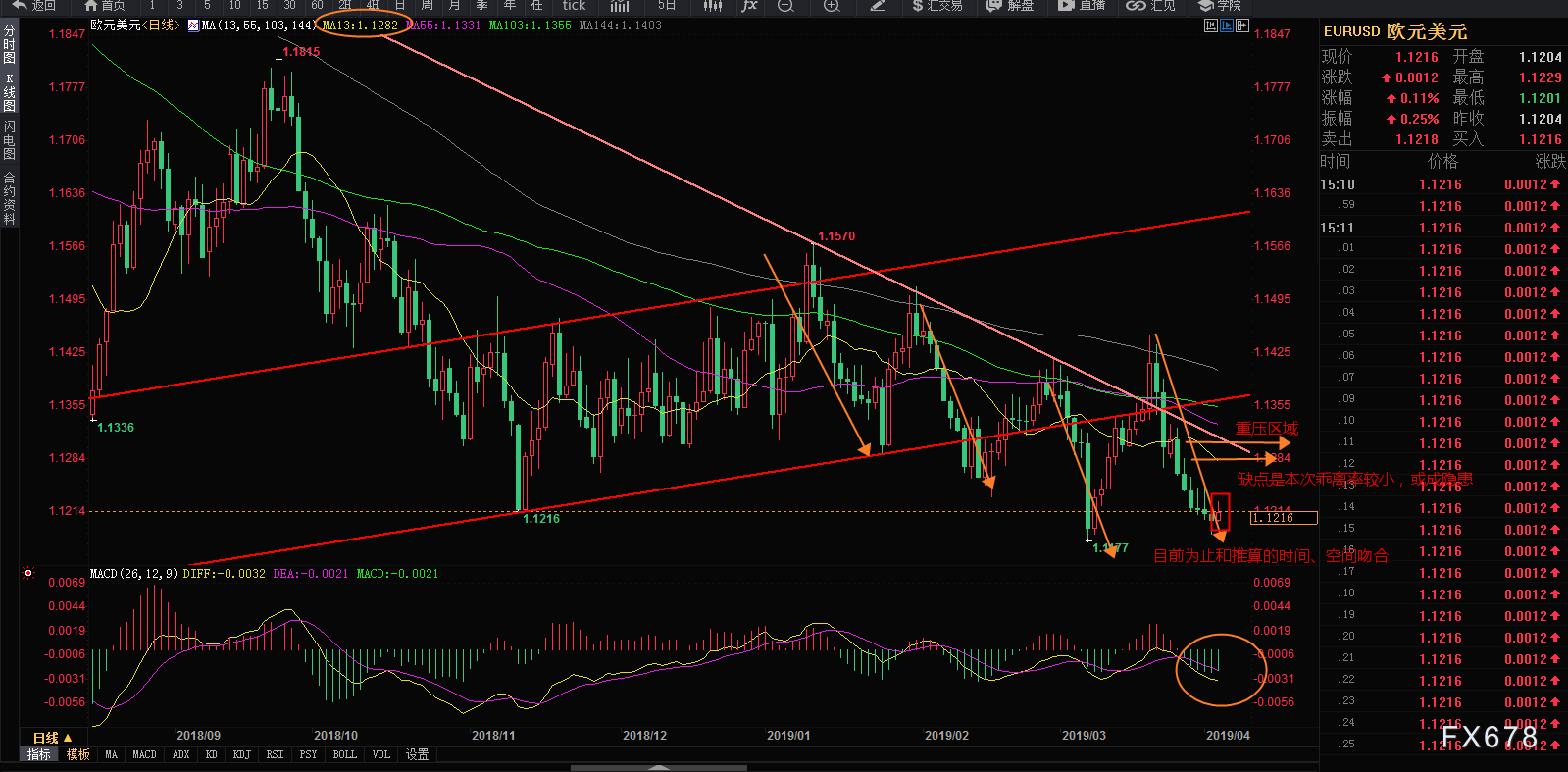The image size is (1568, 772).
Task: Click the DIFF:-0.0032 MACD label
Action: [x=225, y=573]
